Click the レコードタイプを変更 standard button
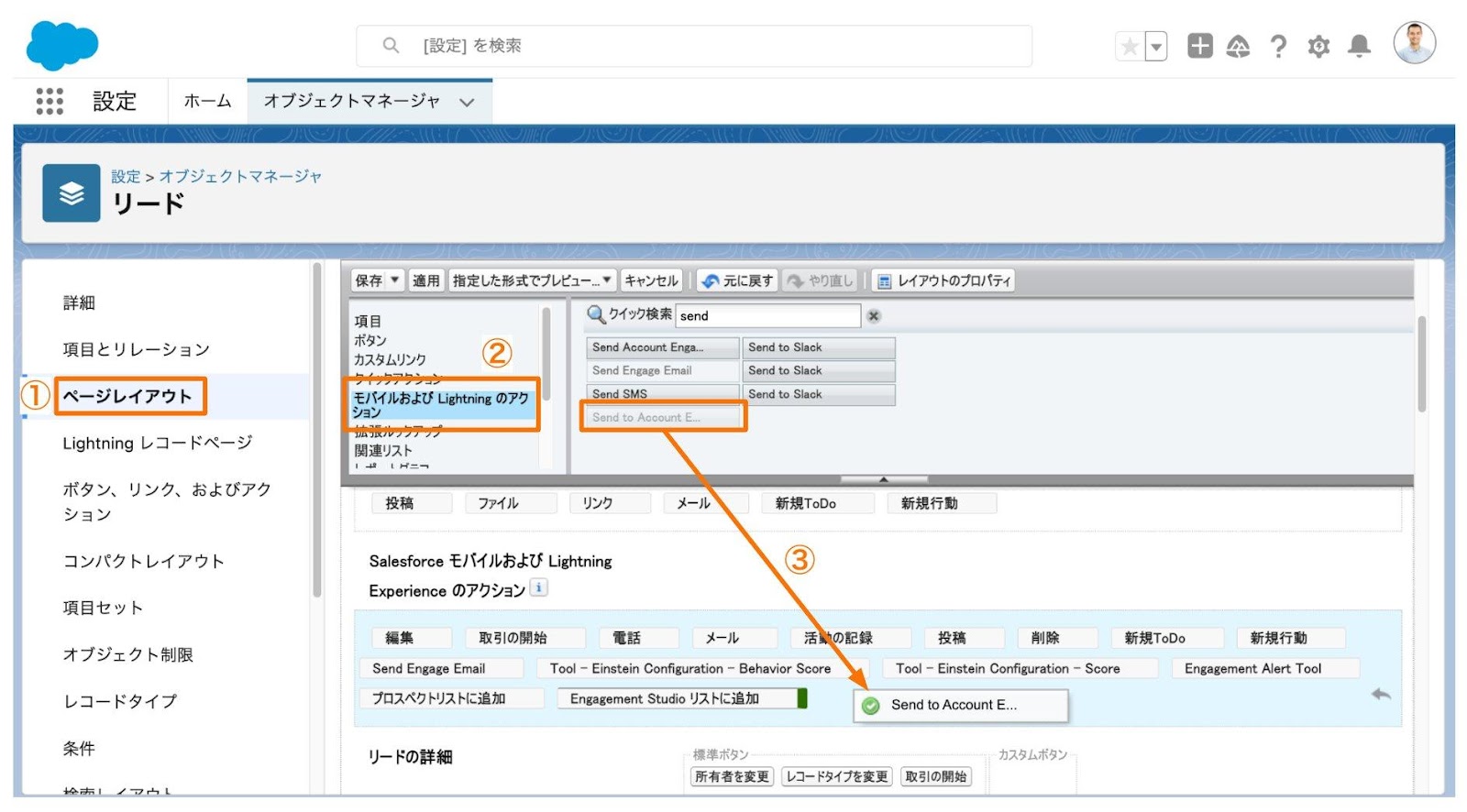The height and width of the screenshot is (812, 1467). pyautogui.click(x=837, y=776)
